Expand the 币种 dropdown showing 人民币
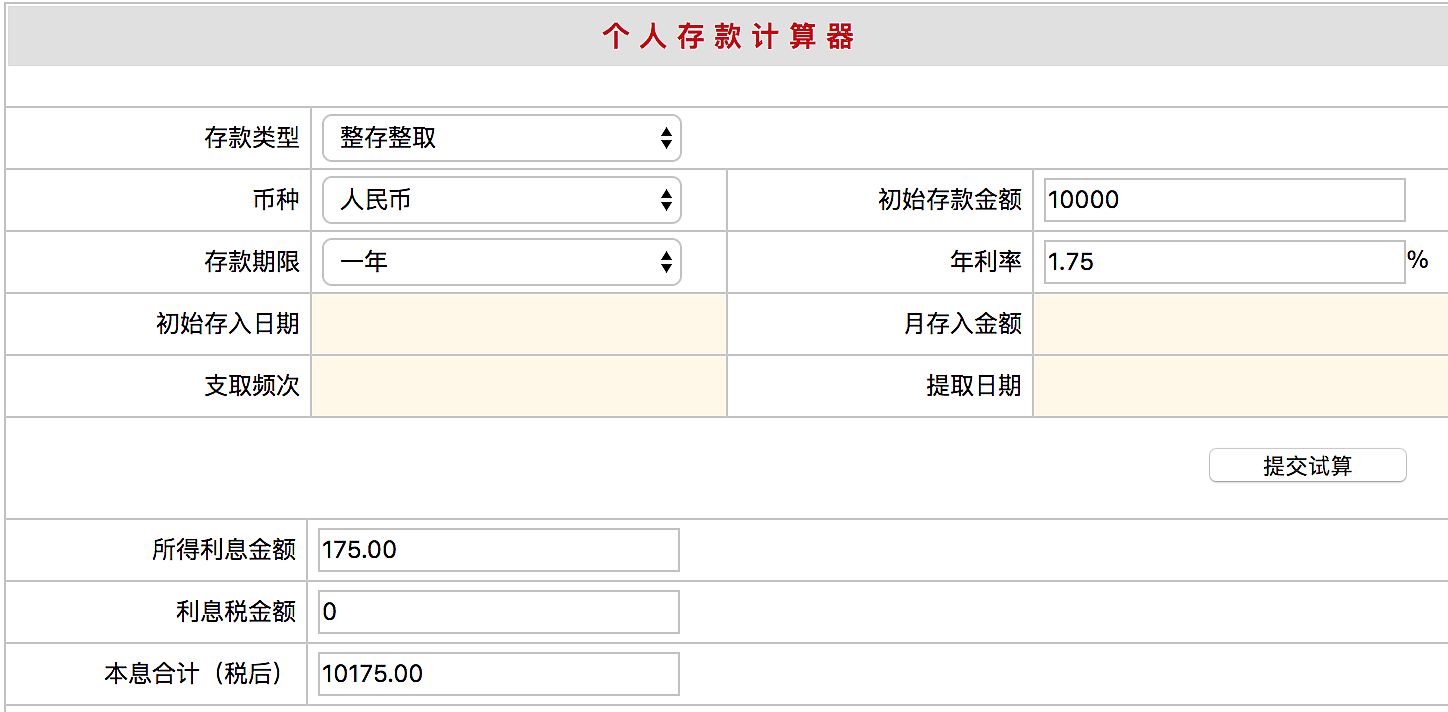 tap(501, 200)
